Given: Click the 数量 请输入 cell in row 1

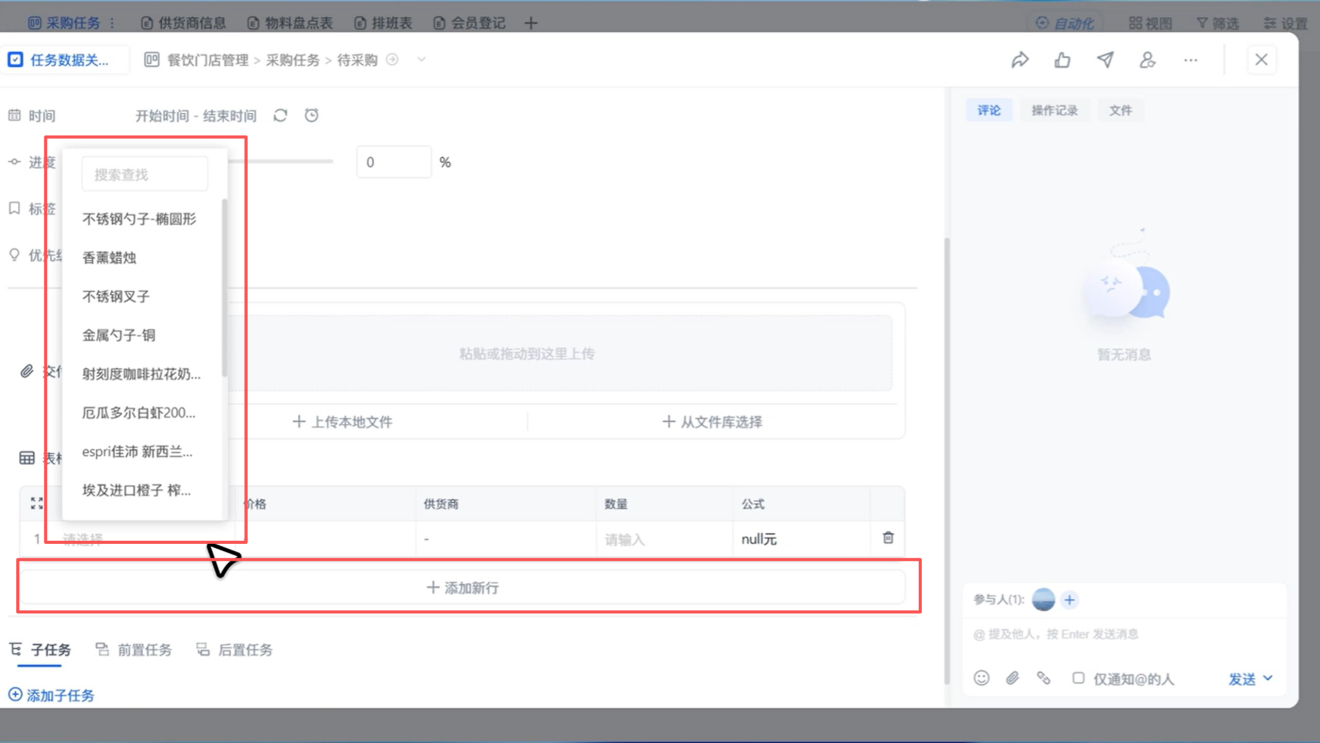Looking at the screenshot, I should [662, 539].
